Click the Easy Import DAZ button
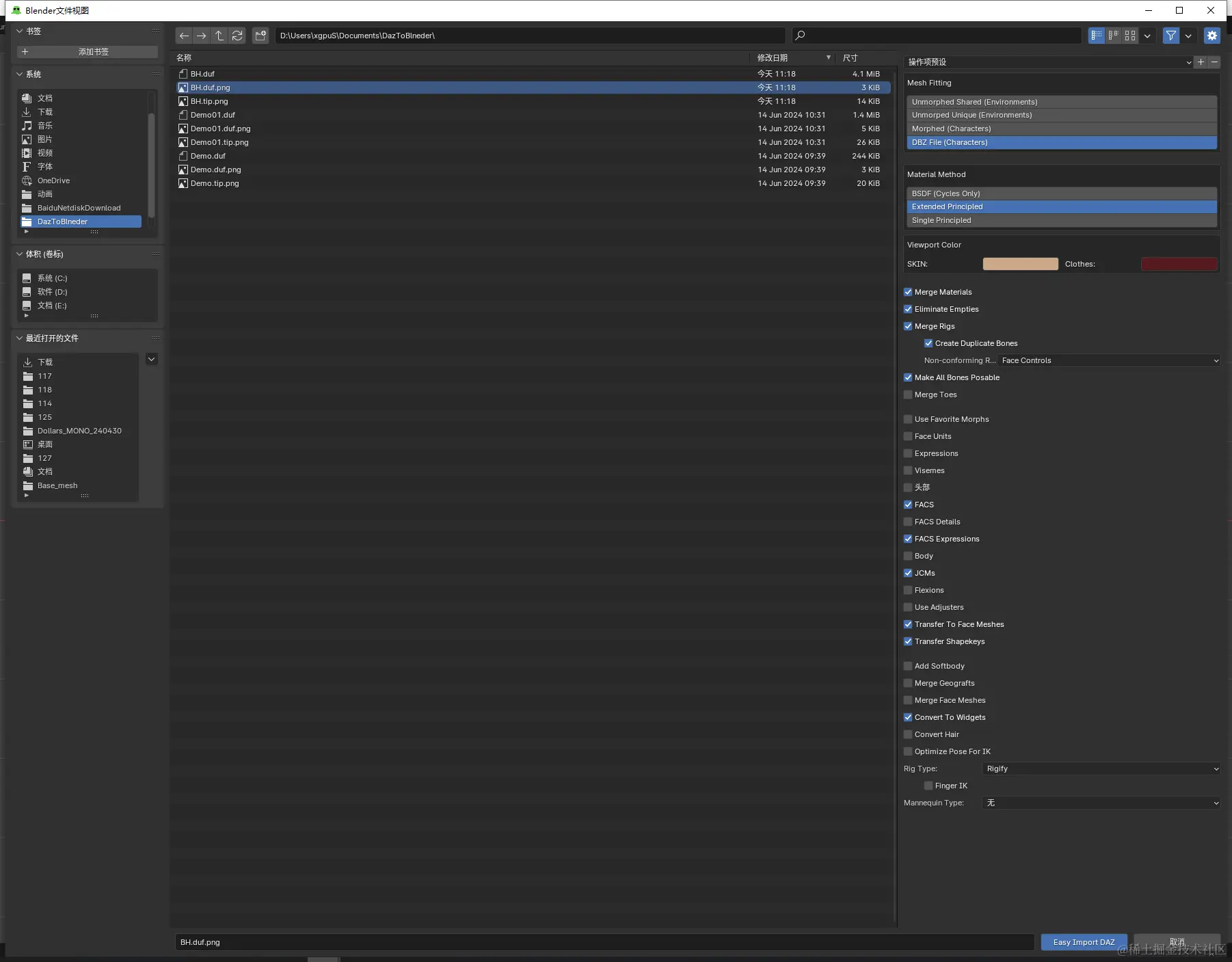This screenshot has width=1232, height=962. [1084, 942]
